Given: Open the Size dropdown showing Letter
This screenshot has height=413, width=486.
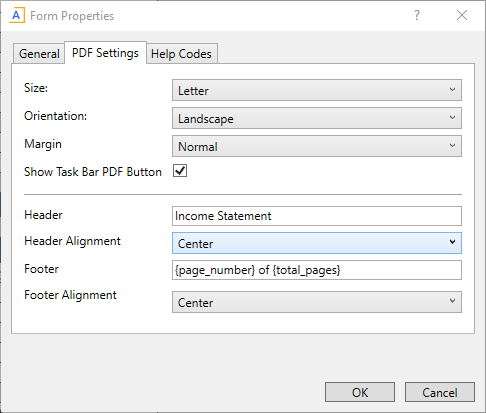Looking at the screenshot, I should click(x=317, y=90).
